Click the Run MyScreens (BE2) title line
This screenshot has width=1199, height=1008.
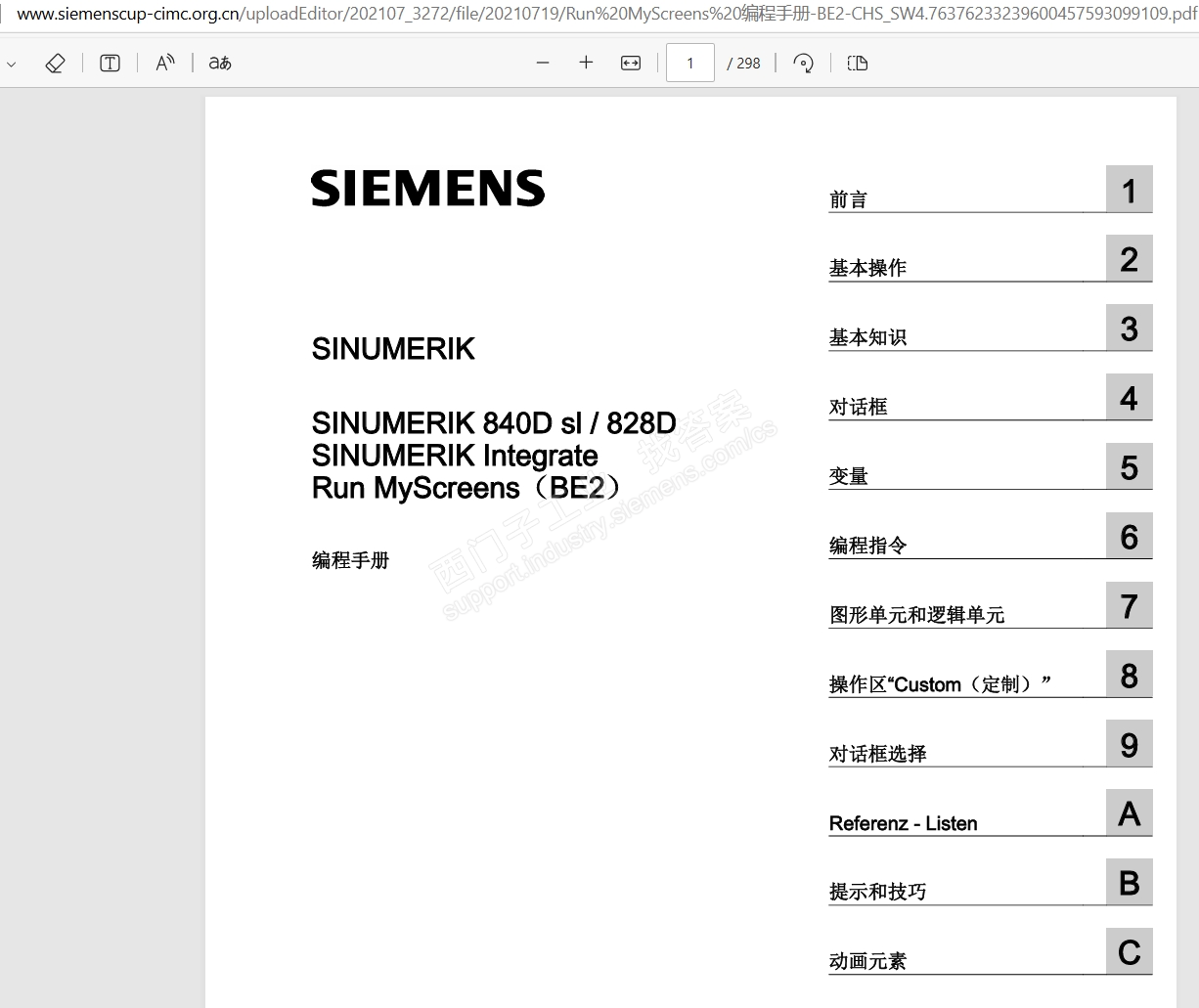point(466,487)
